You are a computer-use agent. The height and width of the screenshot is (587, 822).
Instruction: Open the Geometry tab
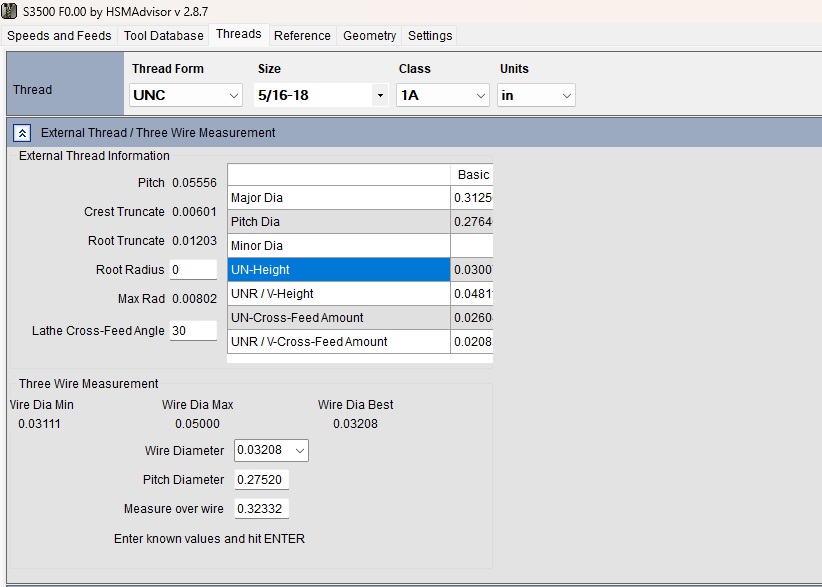[x=369, y=36]
